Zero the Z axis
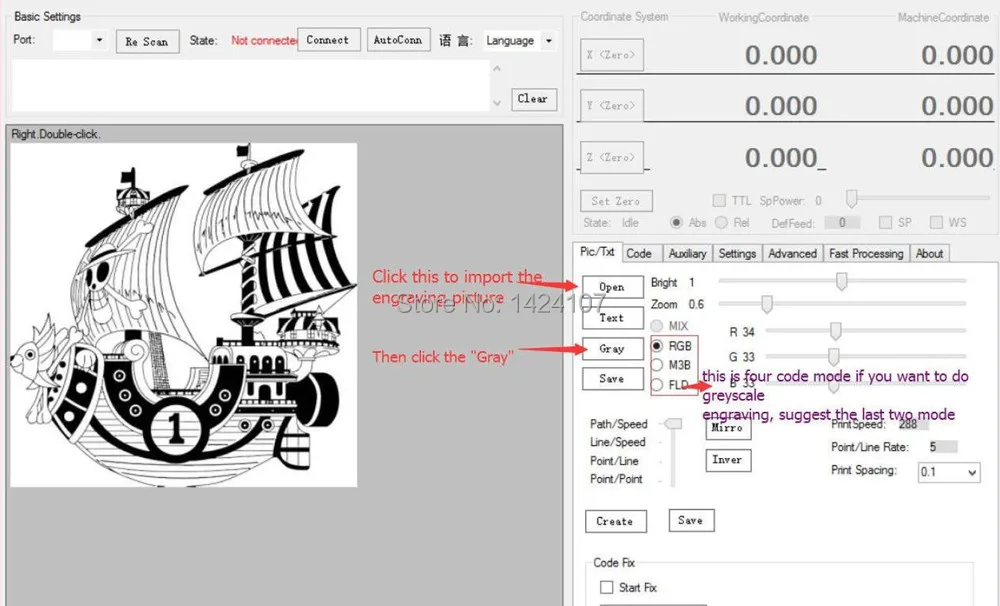This screenshot has height=606, width=1000. pyautogui.click(x=612, y=158)
